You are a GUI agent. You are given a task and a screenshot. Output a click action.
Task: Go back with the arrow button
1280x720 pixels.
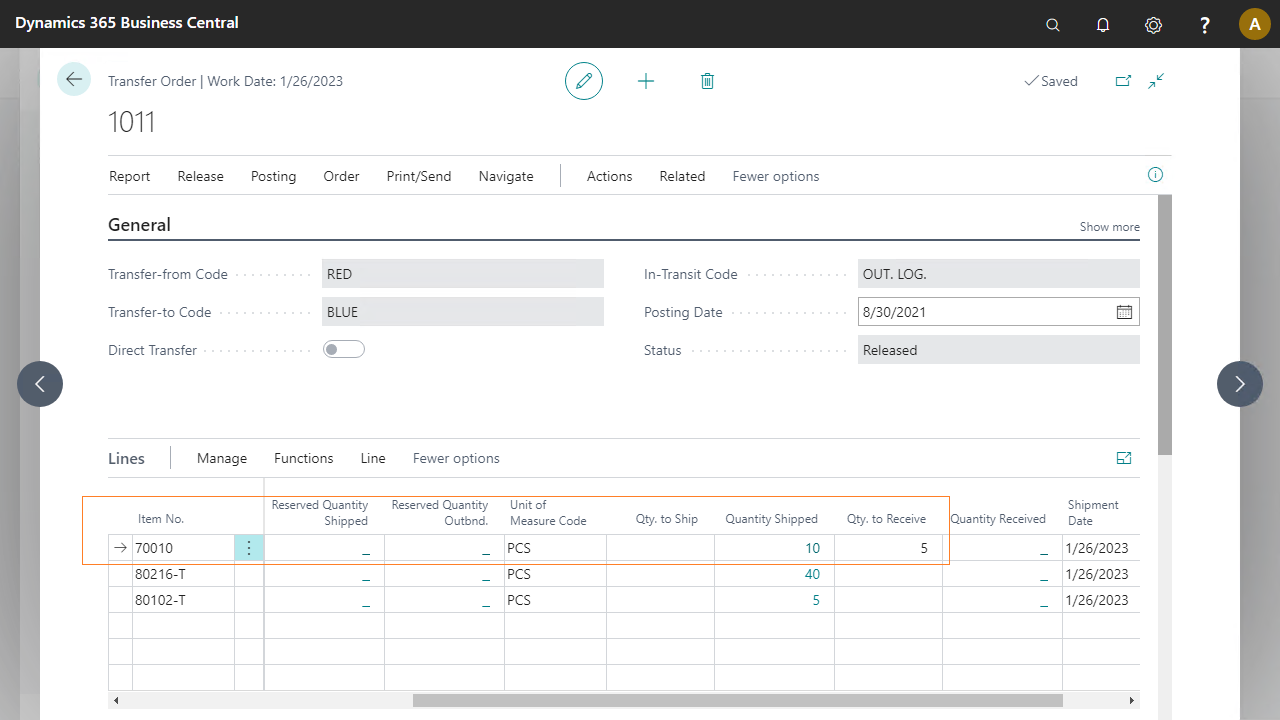[x=74, y=79]
